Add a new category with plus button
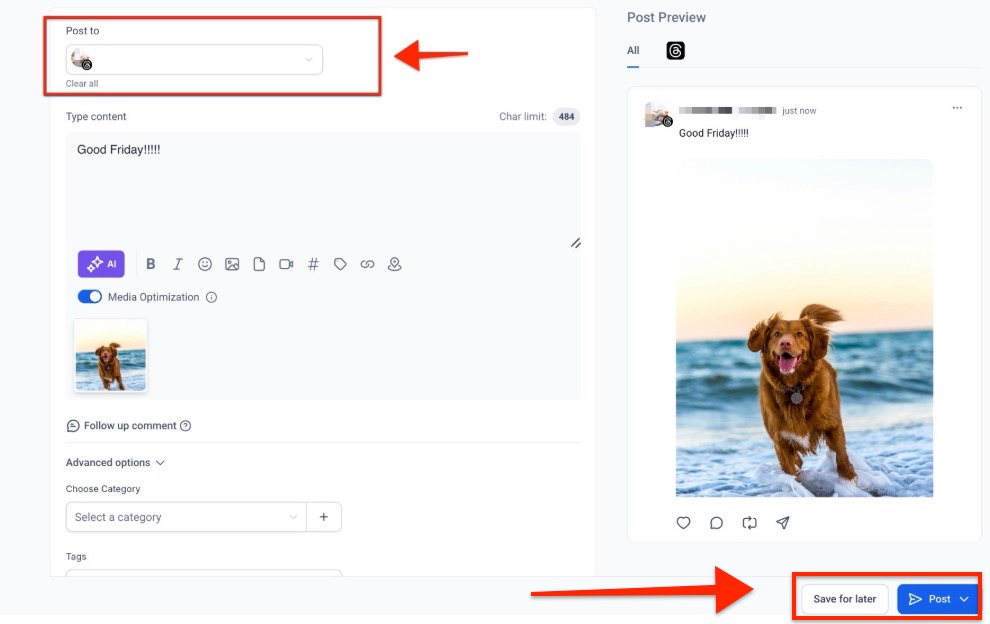990x624 pixels. point(324,517)
